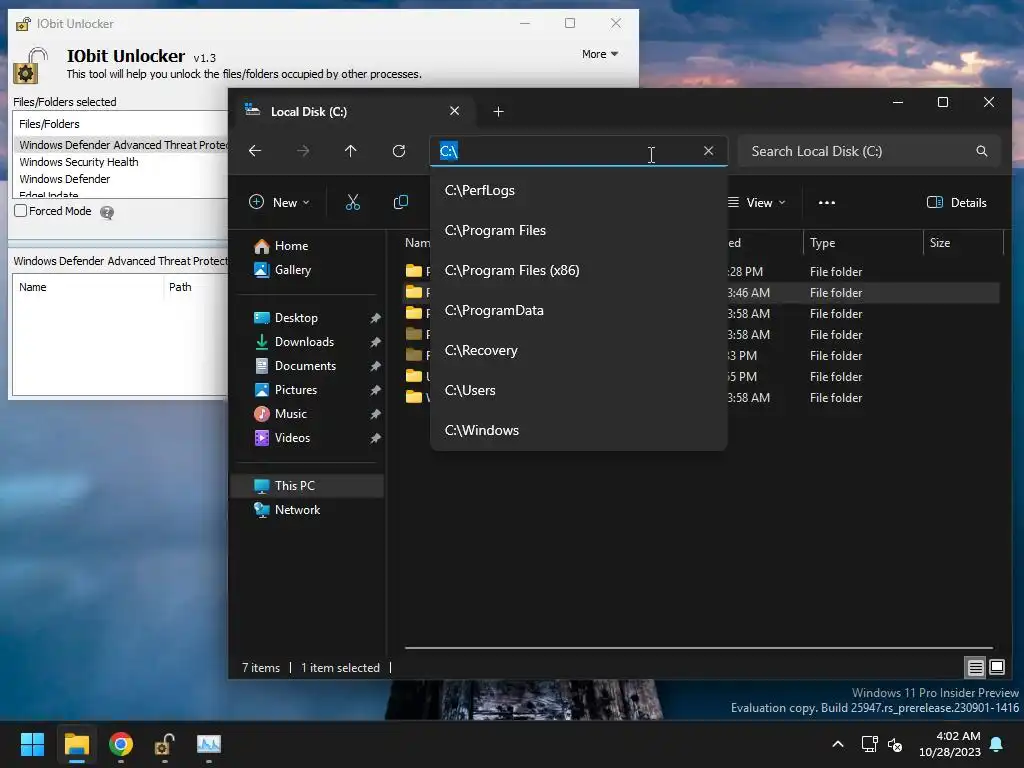Open Desktop quick access folder
Viewport: 1024px width, 768px height.
click(286, 317)
